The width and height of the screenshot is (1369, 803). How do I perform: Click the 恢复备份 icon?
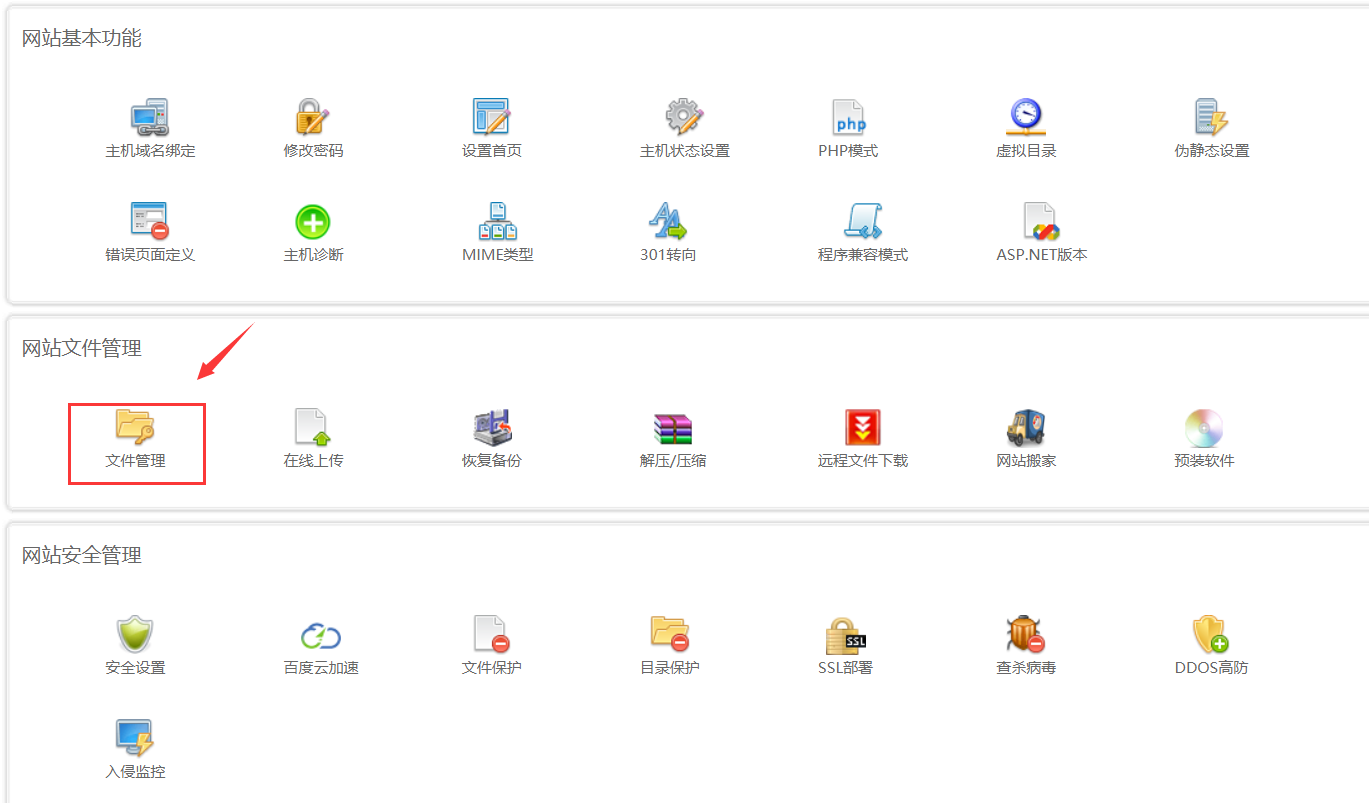[x=491, y=427]
